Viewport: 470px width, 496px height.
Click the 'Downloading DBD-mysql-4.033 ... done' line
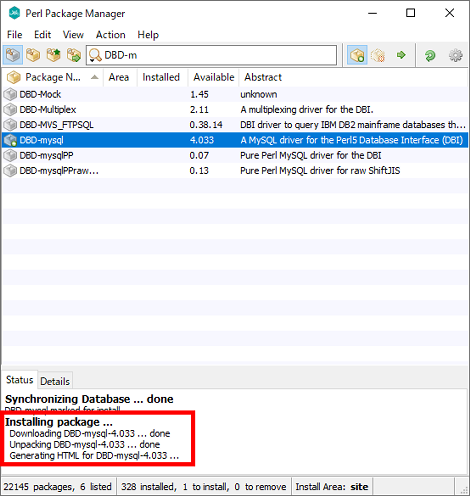coord(90,433)
